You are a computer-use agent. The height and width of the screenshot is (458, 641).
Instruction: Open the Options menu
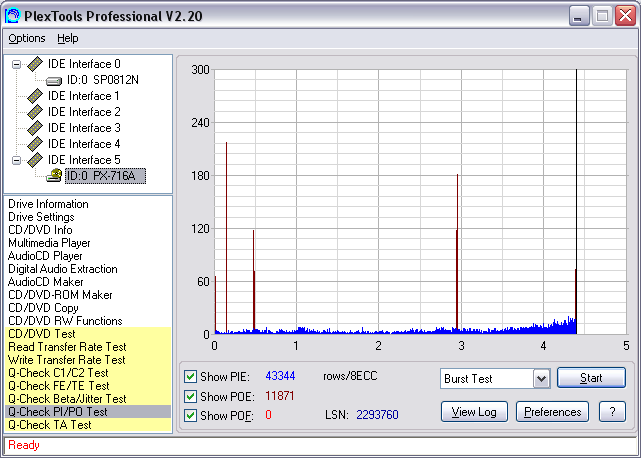(x=27, y=38)
